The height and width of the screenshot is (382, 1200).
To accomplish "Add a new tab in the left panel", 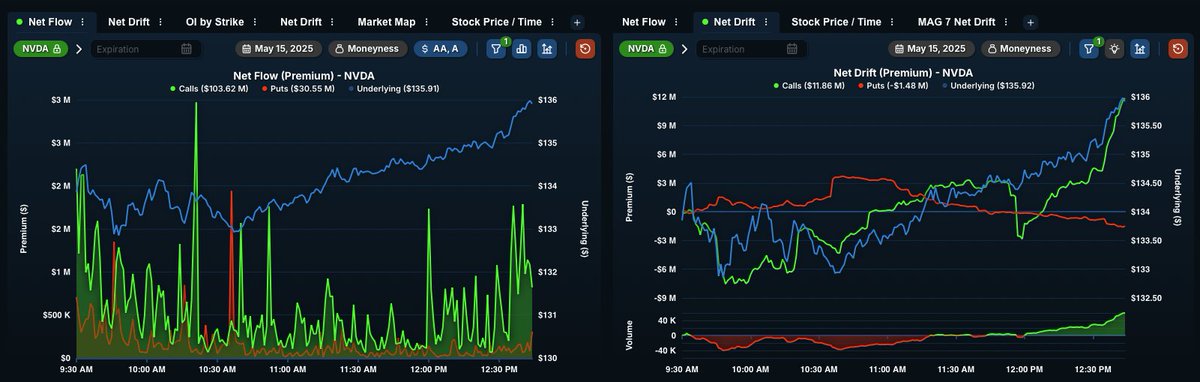I will [577, 22].
